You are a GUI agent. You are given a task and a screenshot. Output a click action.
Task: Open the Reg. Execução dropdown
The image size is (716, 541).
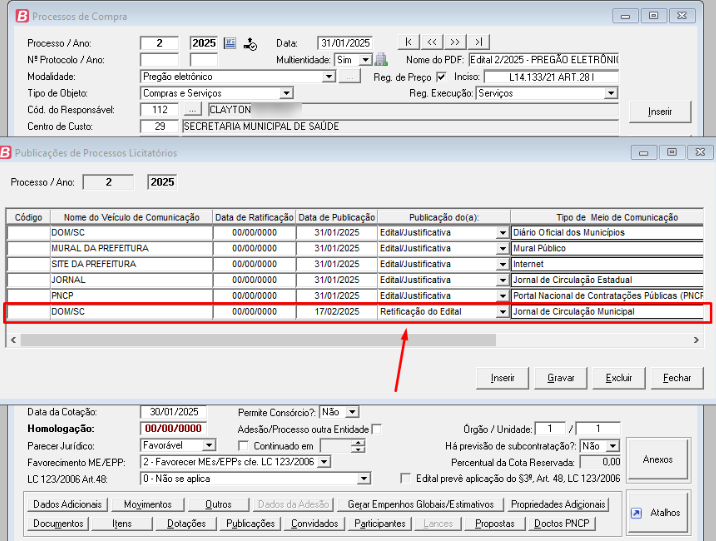pyautogui.click(x=611, y=93)
